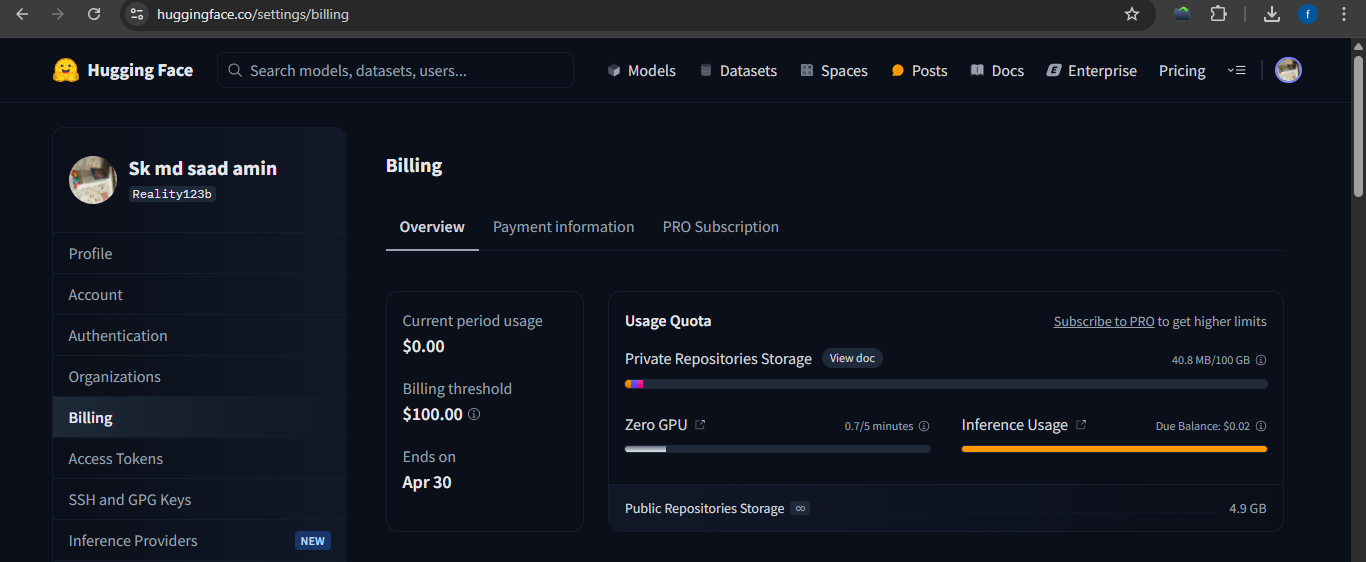The image size is (1366, 562).
Task: Click the Private Repositories Storage usage bar
Action: point(945,384)
